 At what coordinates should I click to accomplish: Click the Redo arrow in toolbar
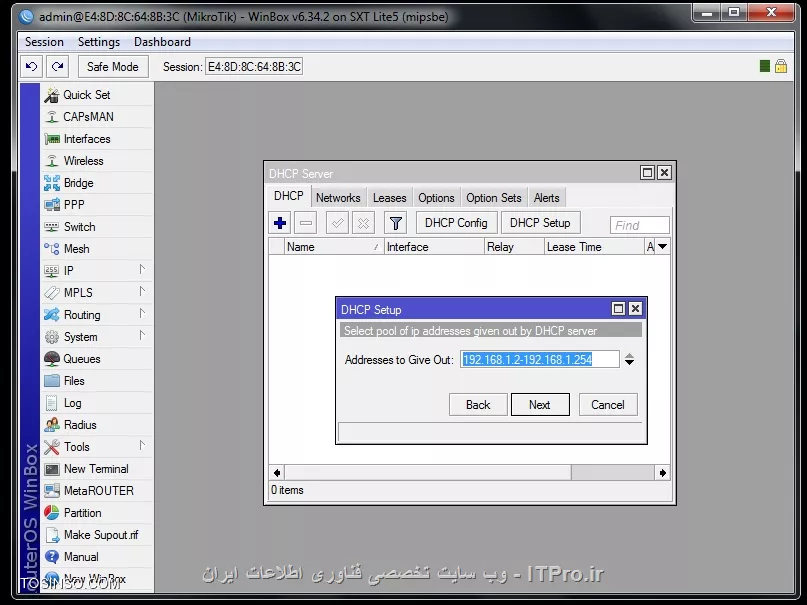tap(58, 66)
